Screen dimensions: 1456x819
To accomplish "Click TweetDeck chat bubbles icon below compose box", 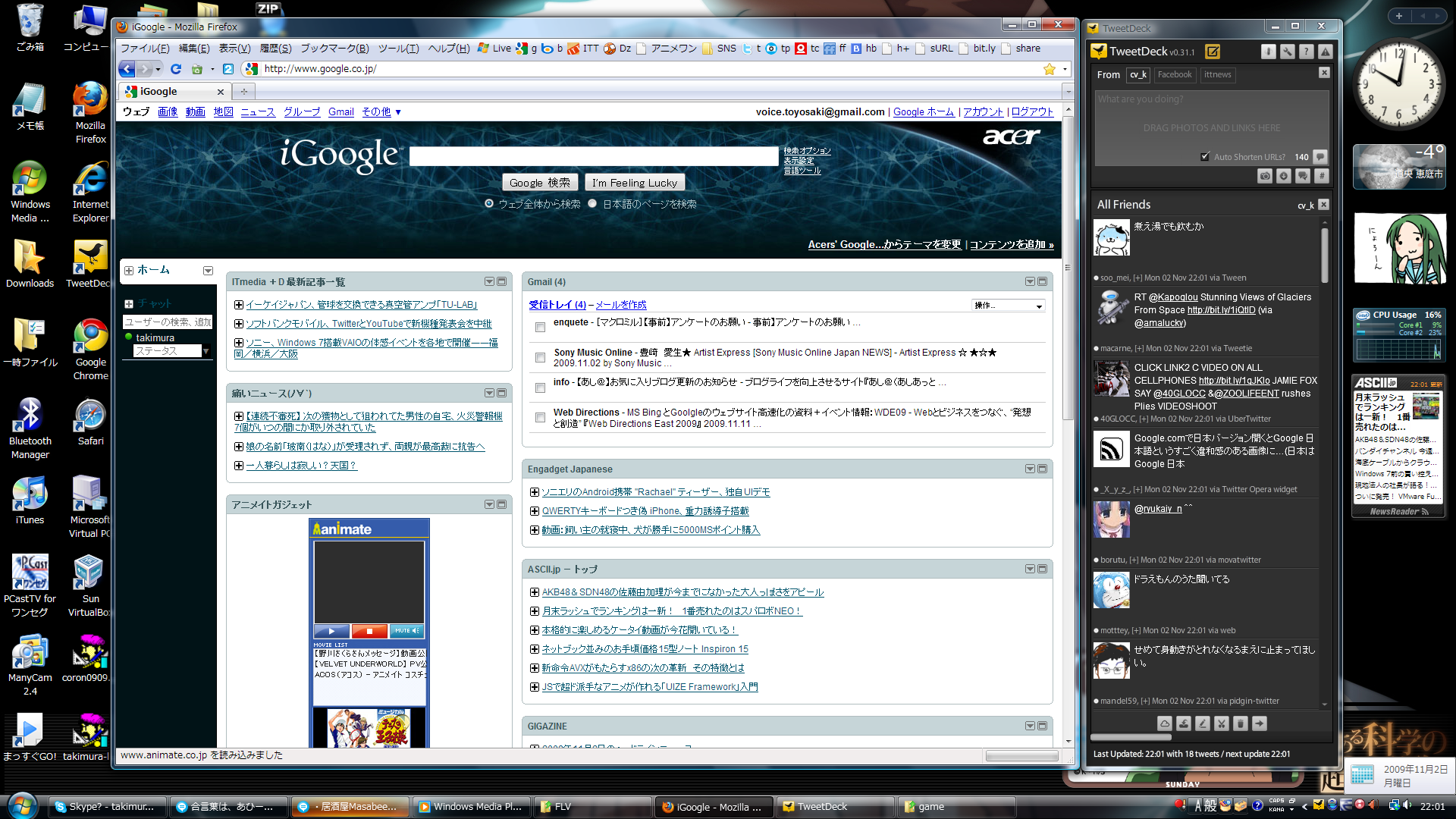I will (1303, 176).
